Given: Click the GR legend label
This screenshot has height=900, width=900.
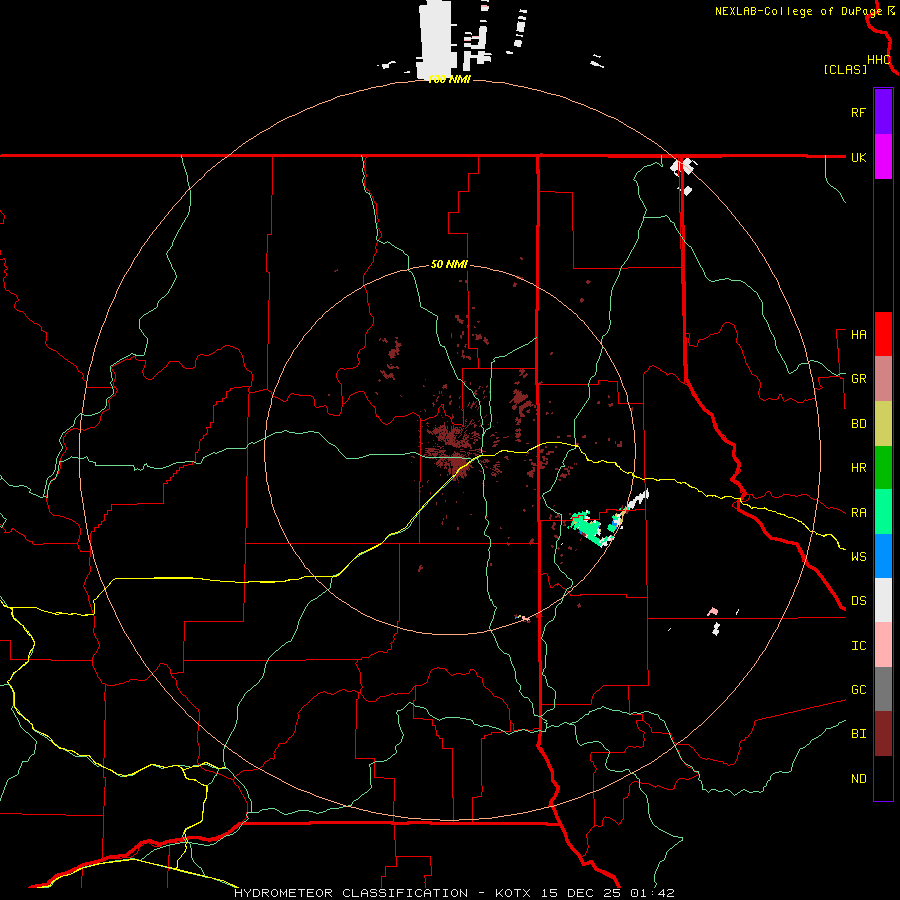Looking at the screenshot, I should point(858,379).
